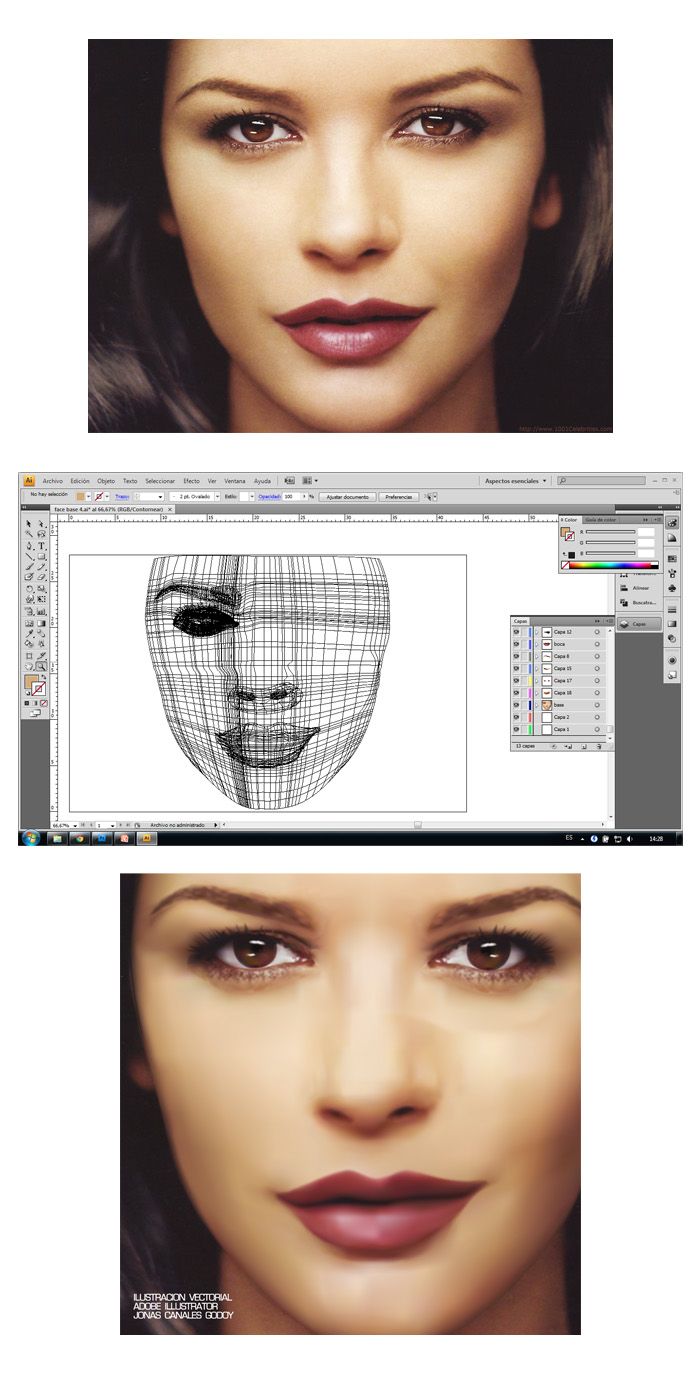Open the Edición menu
Screen dimensions: 700x1400
[80, 480]
